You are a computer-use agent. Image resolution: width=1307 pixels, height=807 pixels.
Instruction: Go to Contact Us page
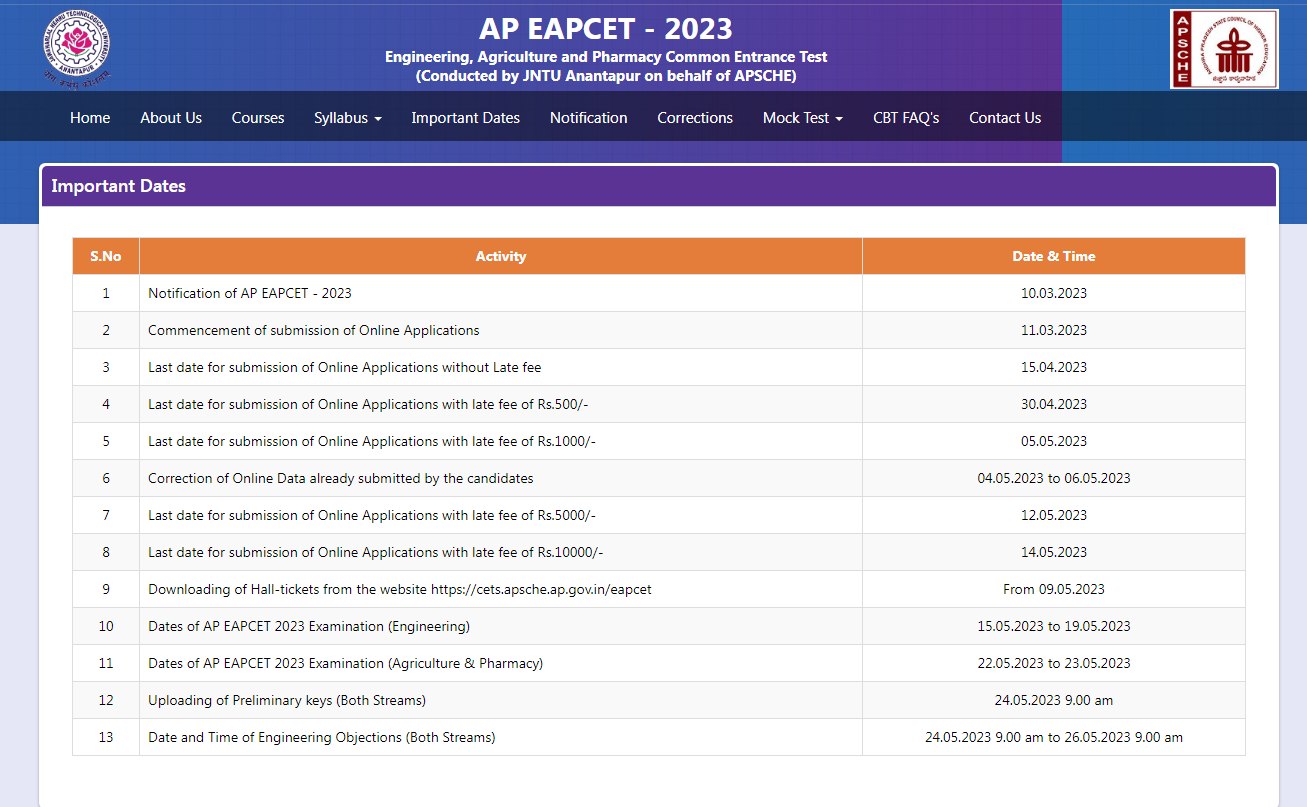(x=1005, y=117)
